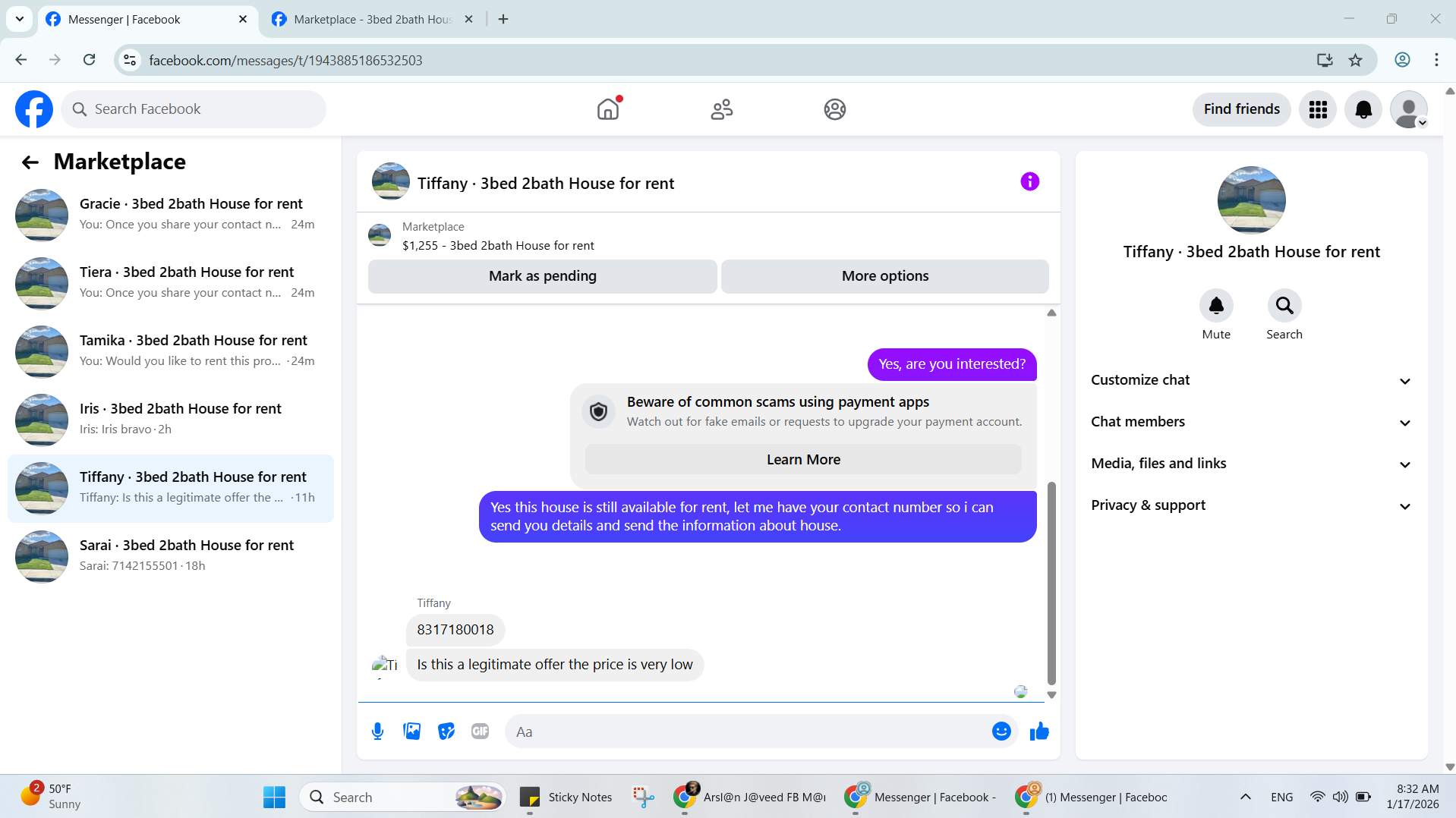Open Tamika conversation
Viewport: 1456px width, 818px height.
pyautogui.click(x=171, y=351)
